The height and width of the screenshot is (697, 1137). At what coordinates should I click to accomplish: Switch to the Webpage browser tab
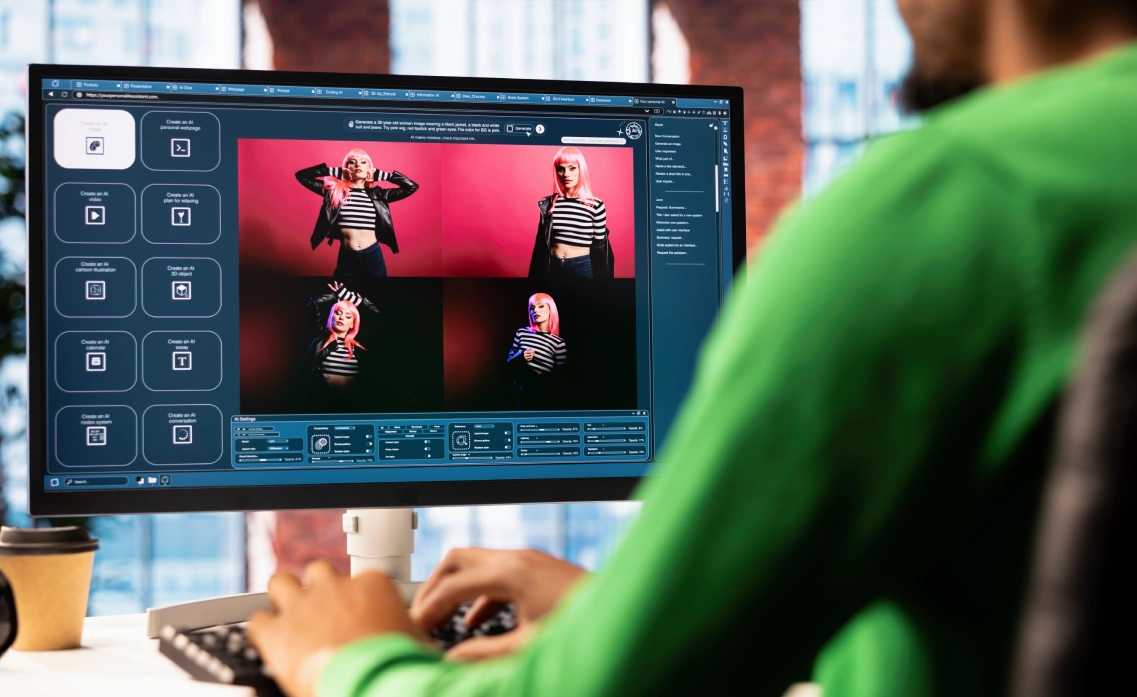pos(244,89)
